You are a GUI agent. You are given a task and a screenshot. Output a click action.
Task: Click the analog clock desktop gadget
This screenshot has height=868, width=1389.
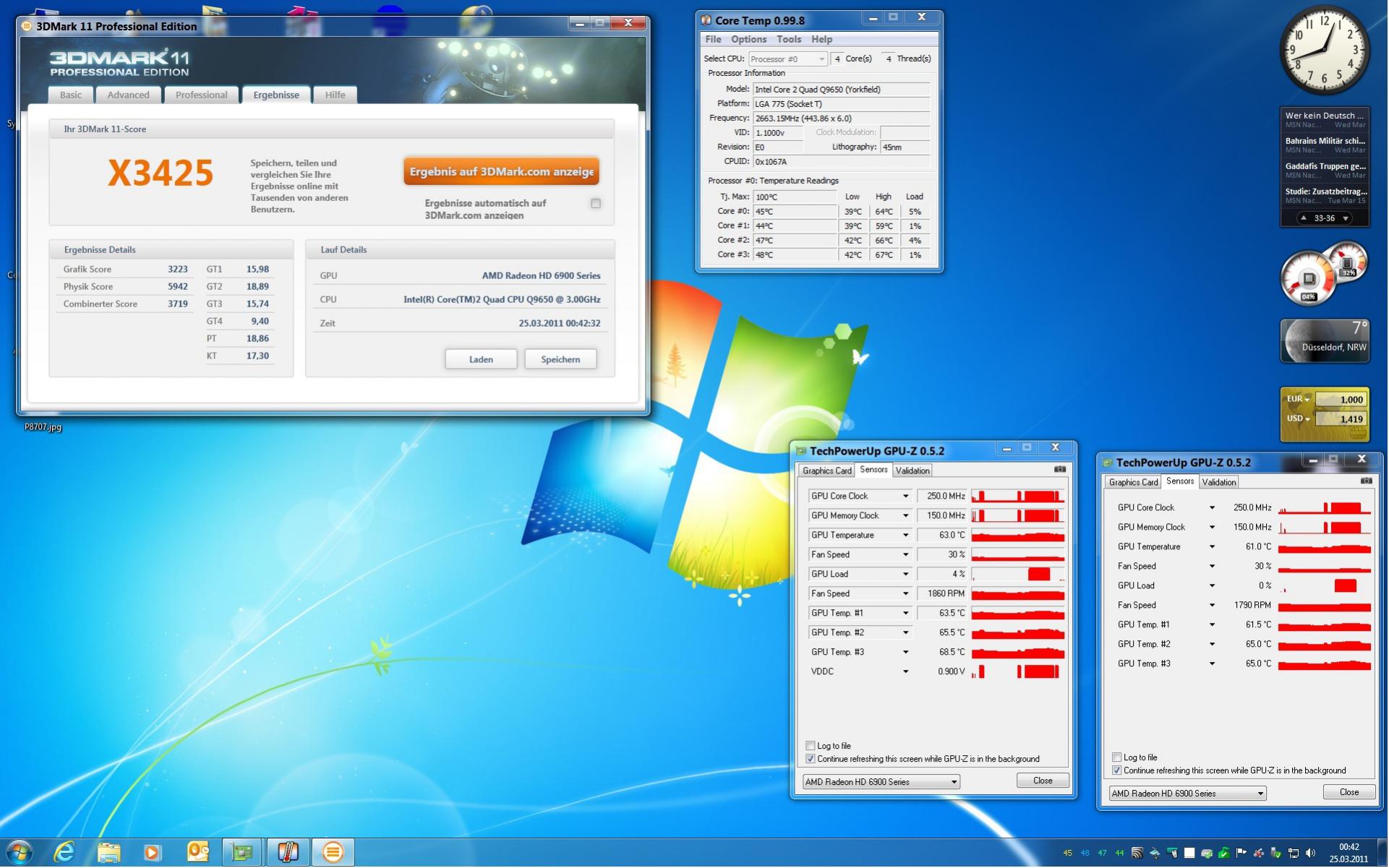tap(1325, 49)
